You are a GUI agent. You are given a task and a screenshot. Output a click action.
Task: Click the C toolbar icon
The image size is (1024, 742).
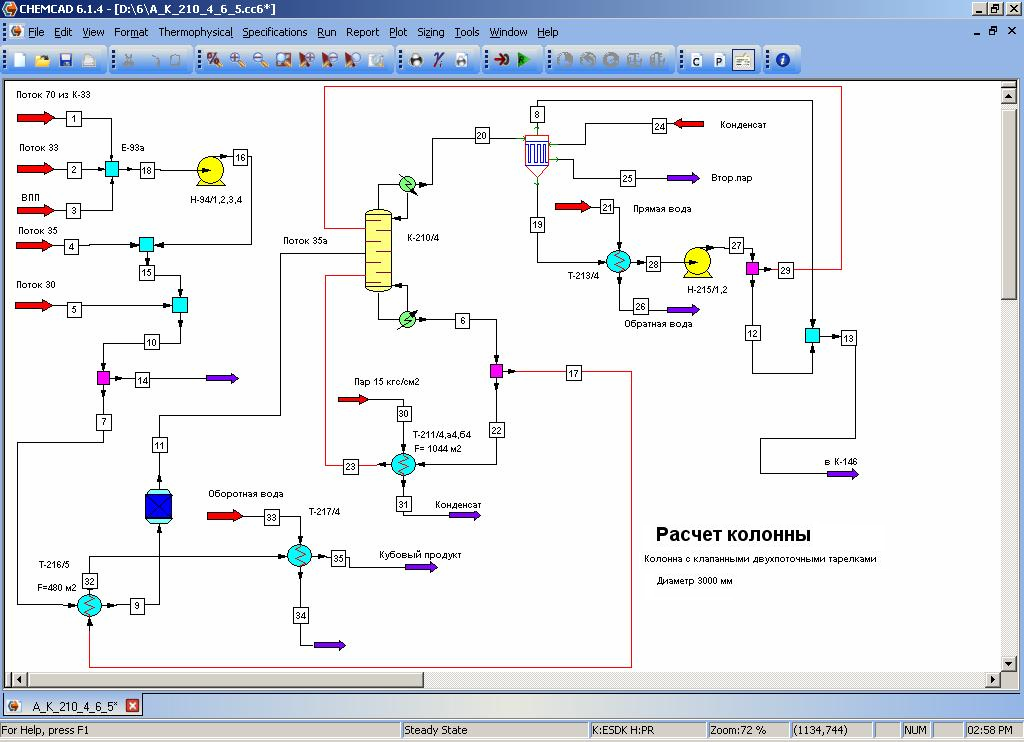[x=696, y=61]
